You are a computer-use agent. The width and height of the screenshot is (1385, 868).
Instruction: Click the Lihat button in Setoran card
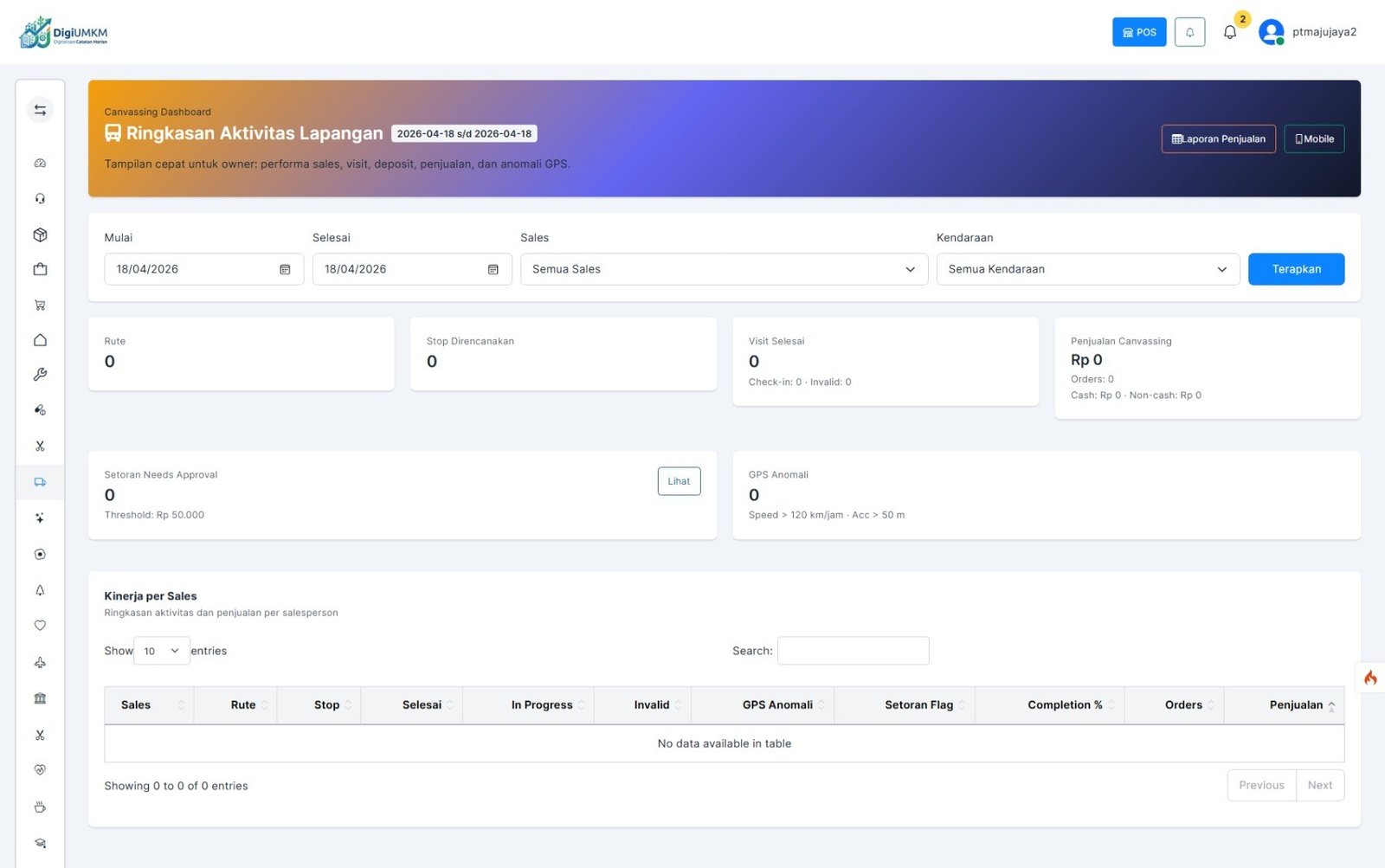[x=679, y=481]
